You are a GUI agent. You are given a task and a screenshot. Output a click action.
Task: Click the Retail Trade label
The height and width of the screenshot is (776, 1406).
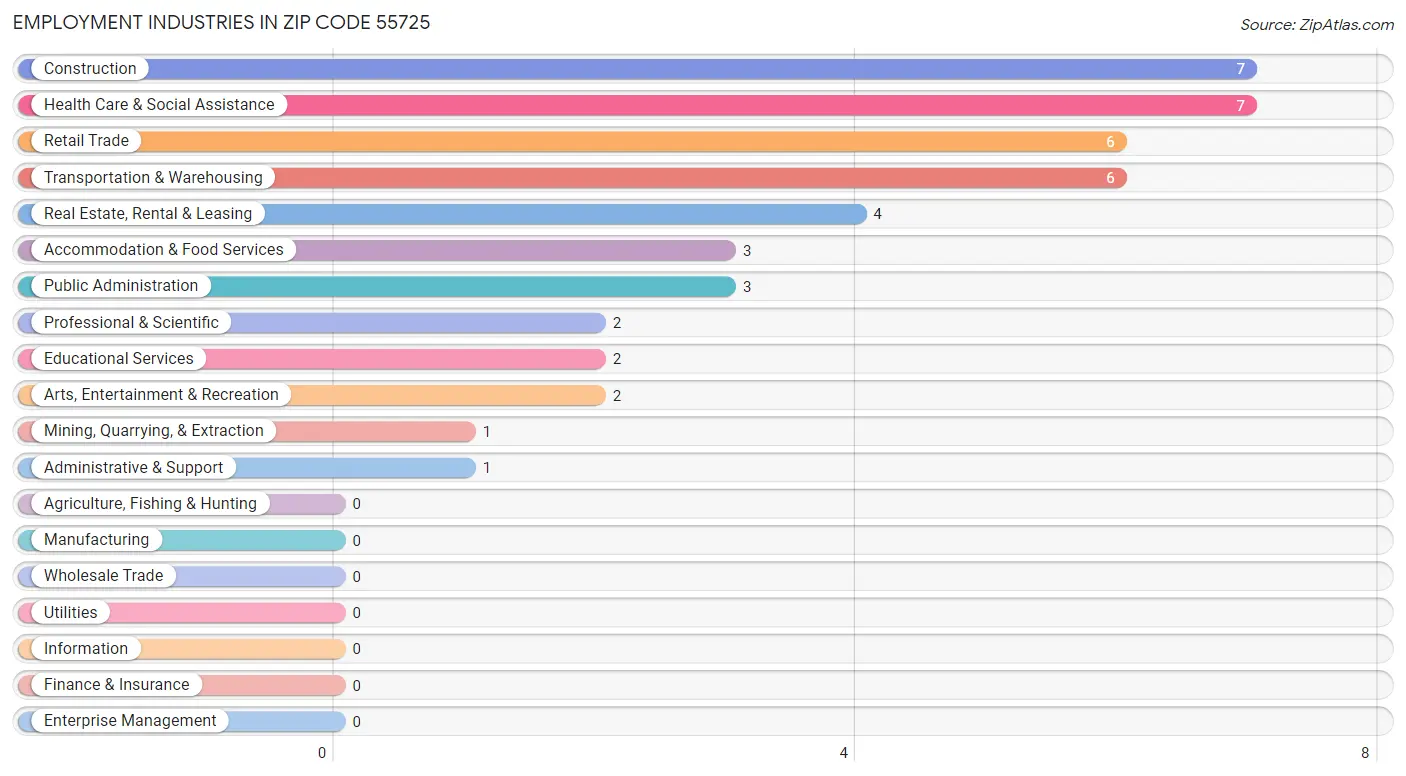[86, 141]
